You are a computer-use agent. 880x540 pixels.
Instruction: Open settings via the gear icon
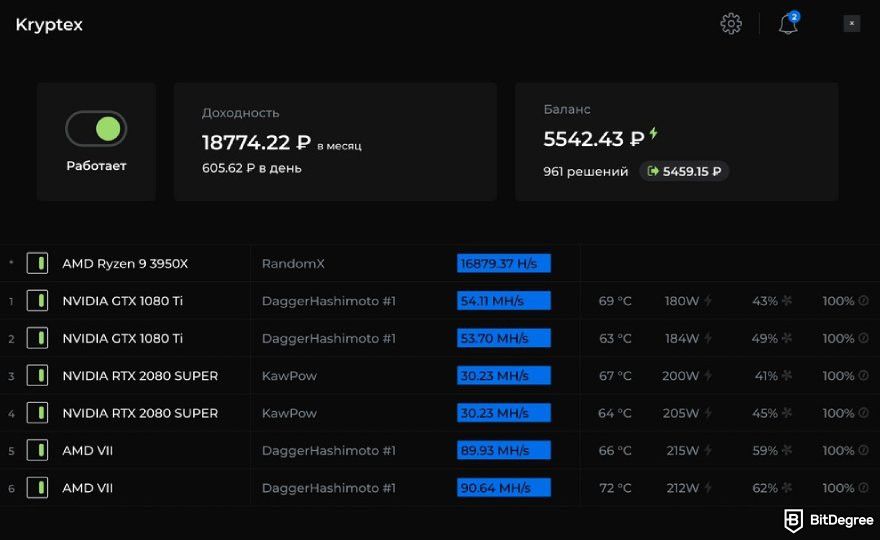click(731, 24)
